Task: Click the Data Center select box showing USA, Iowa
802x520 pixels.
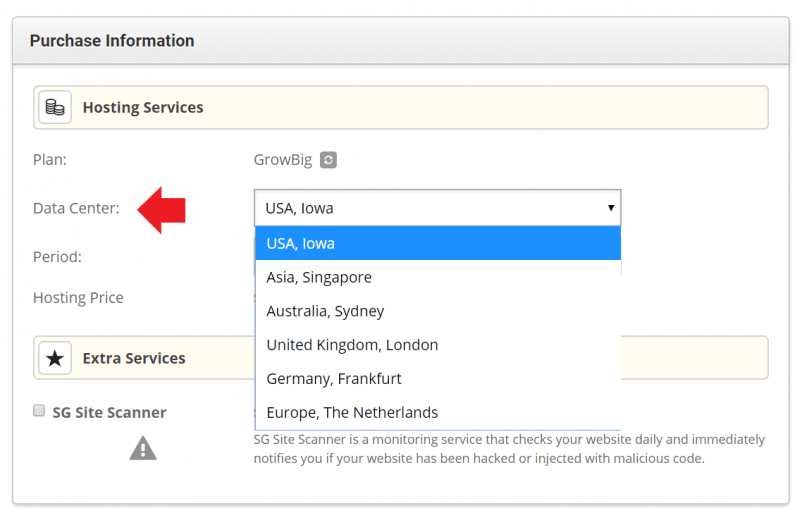Action: (437, 208)
